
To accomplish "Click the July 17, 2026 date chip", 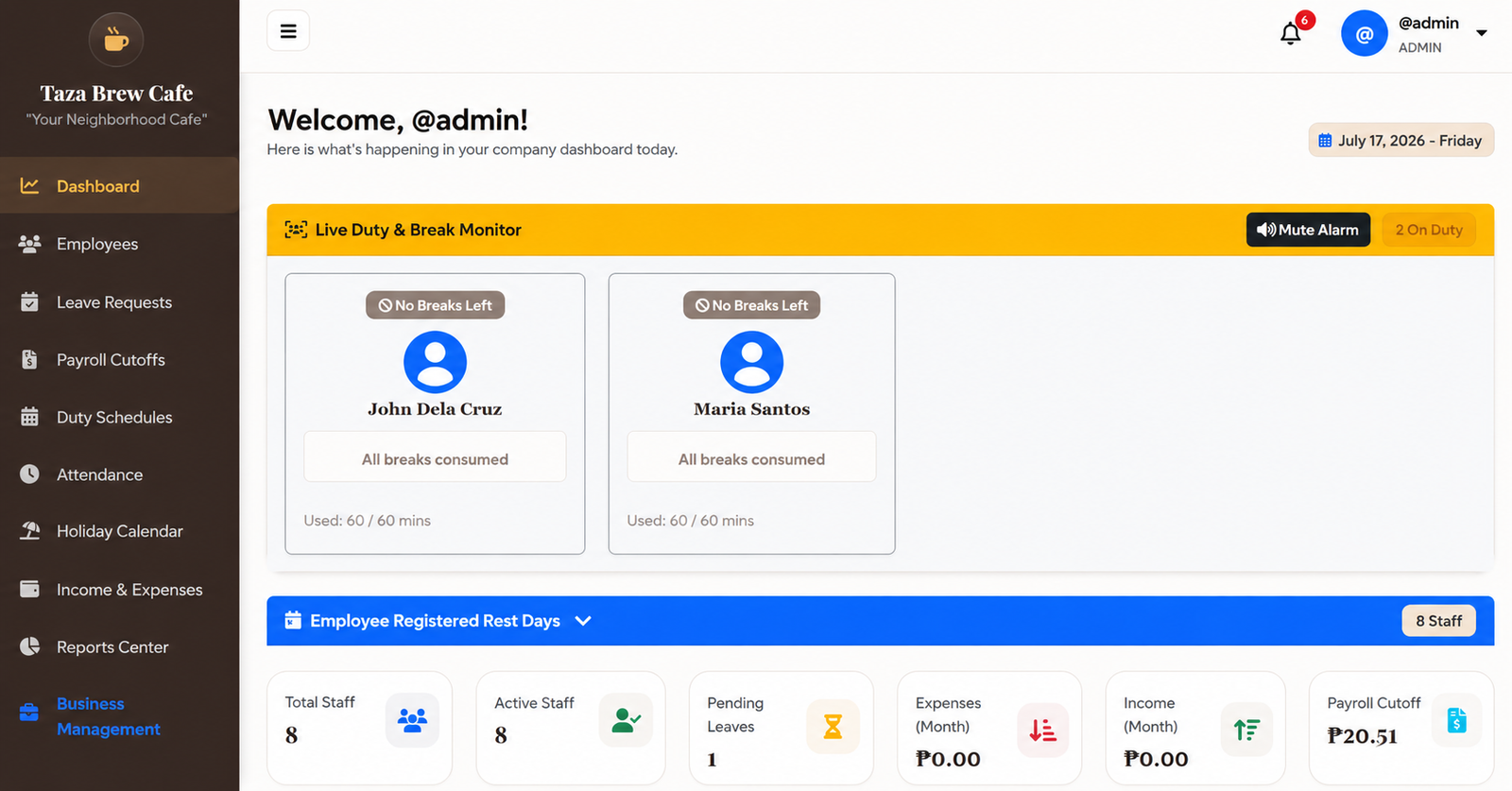I will (1400, 140).
